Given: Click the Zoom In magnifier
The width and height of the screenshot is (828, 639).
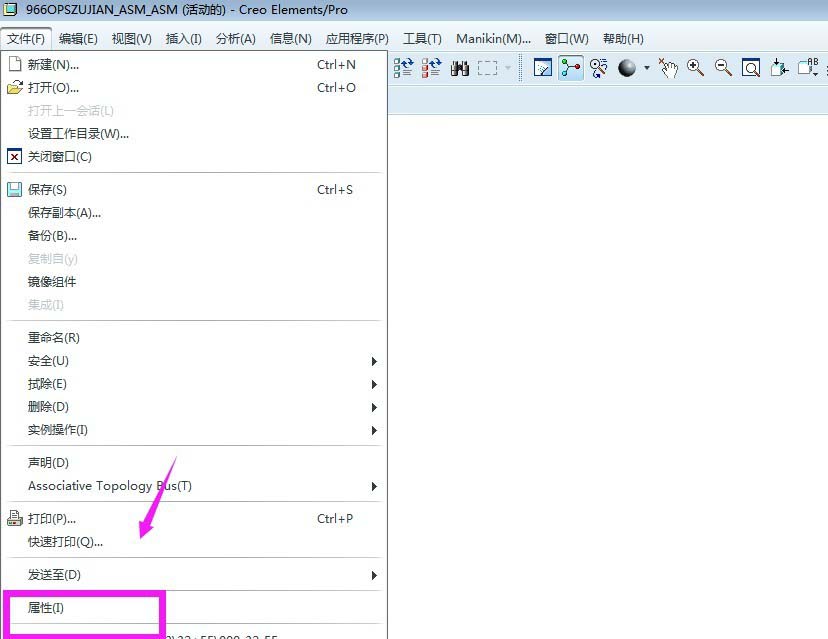Looking at the screenshot, I should (695, 68).
